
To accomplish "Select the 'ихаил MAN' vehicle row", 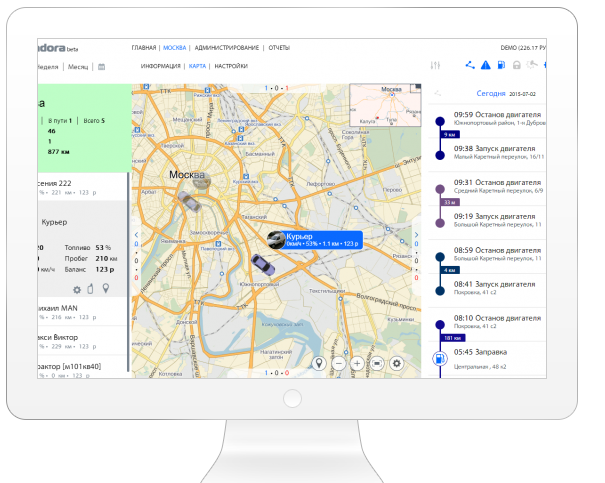I will click(x=83, y=312).
